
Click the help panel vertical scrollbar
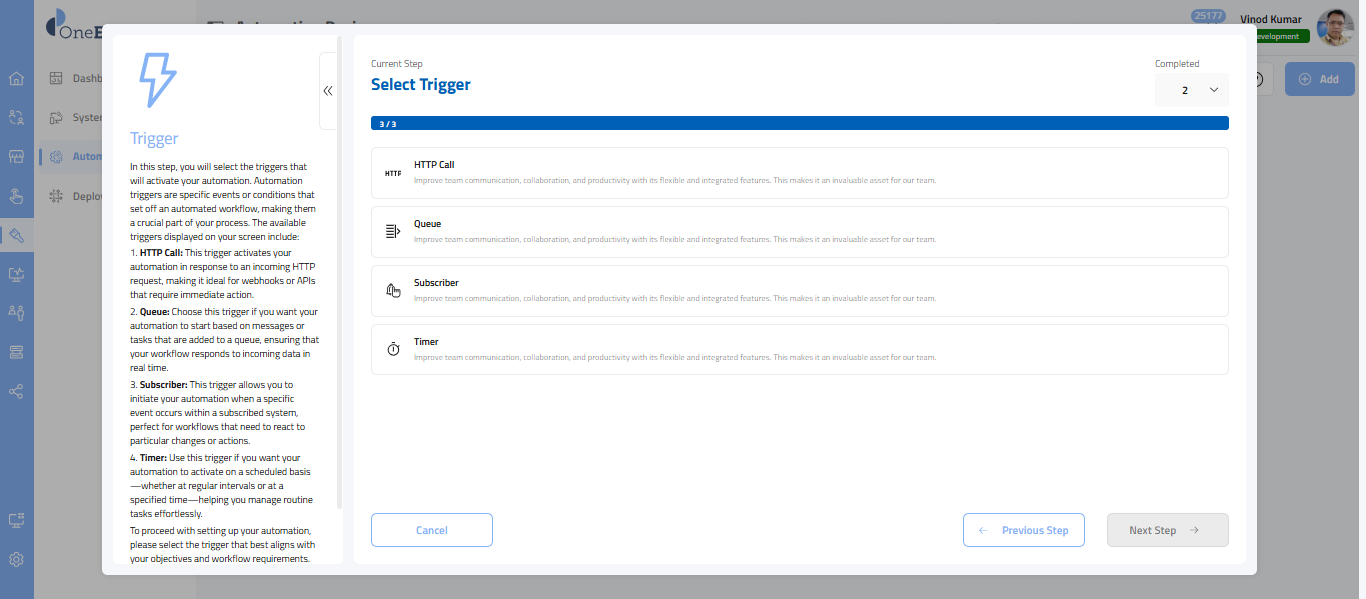pos(340,270)
